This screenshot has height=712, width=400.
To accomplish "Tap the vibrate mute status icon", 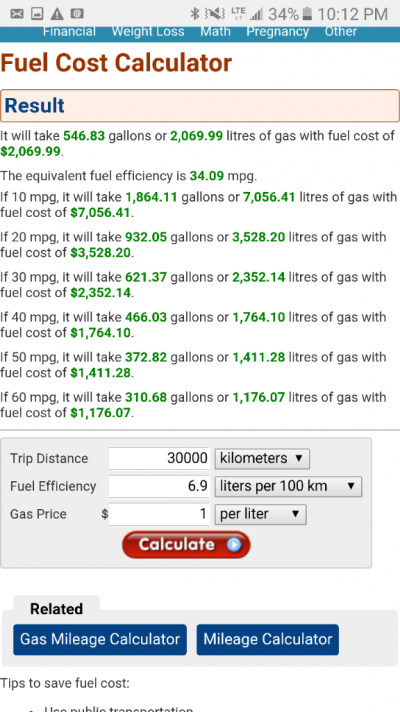I will [x=215, y=14].
